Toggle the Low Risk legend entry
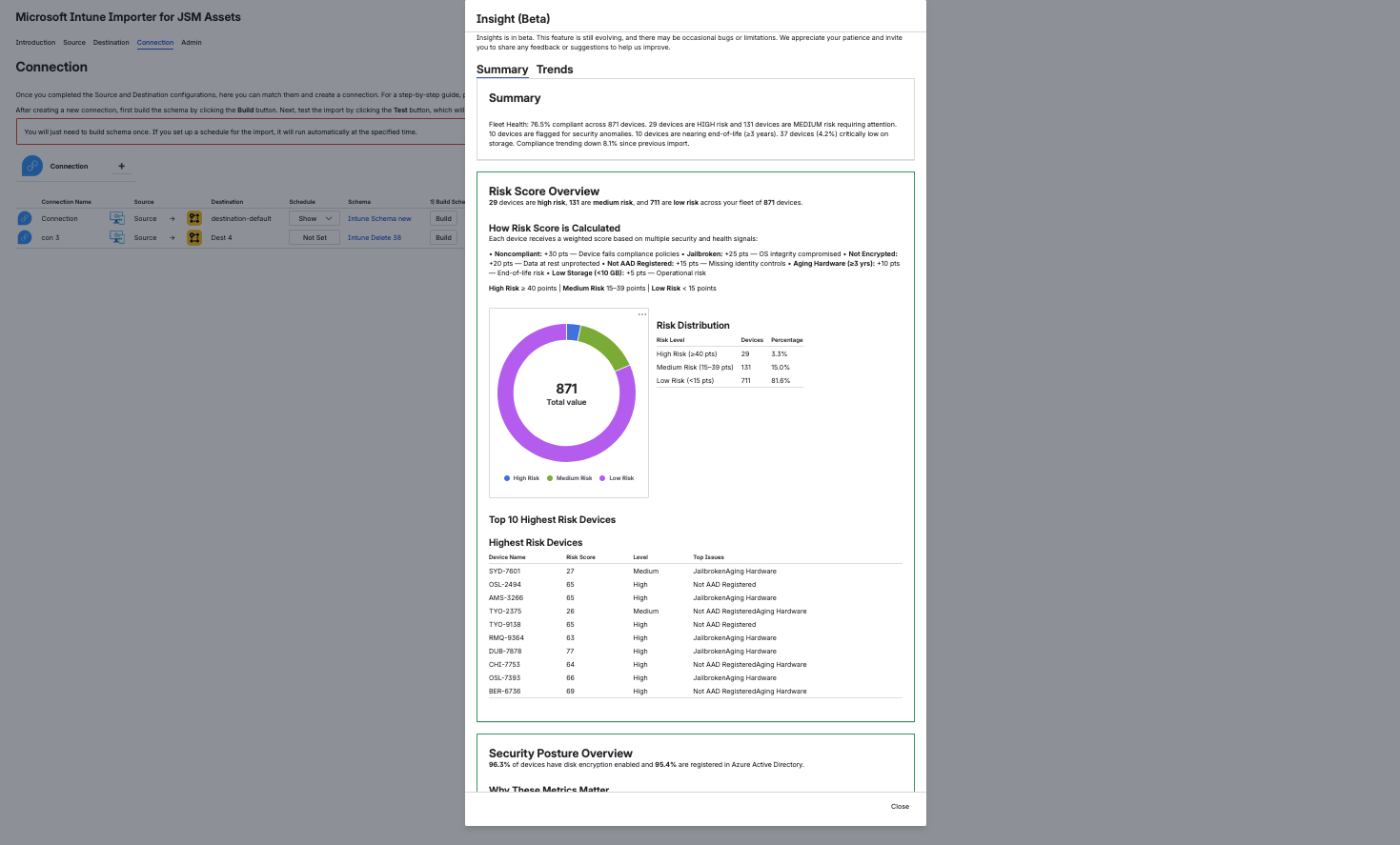The height and width of the screenshot is (845, 1400). [x=617, y=478]
